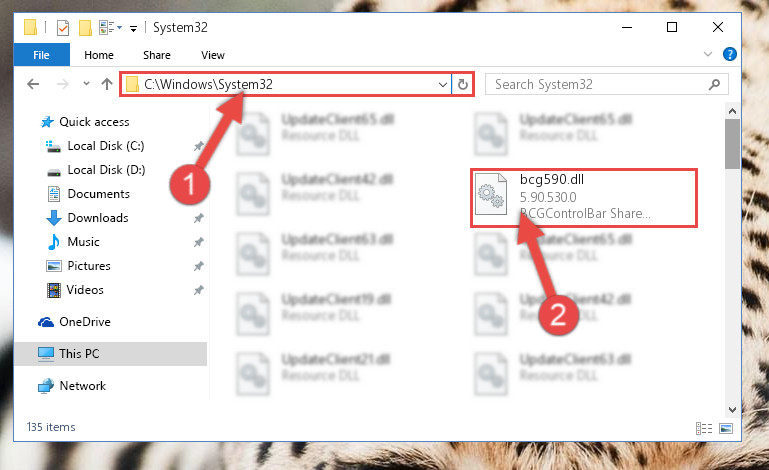Open Explorer help question mark icon
The image size is (769, 470).
pos(730,54)
